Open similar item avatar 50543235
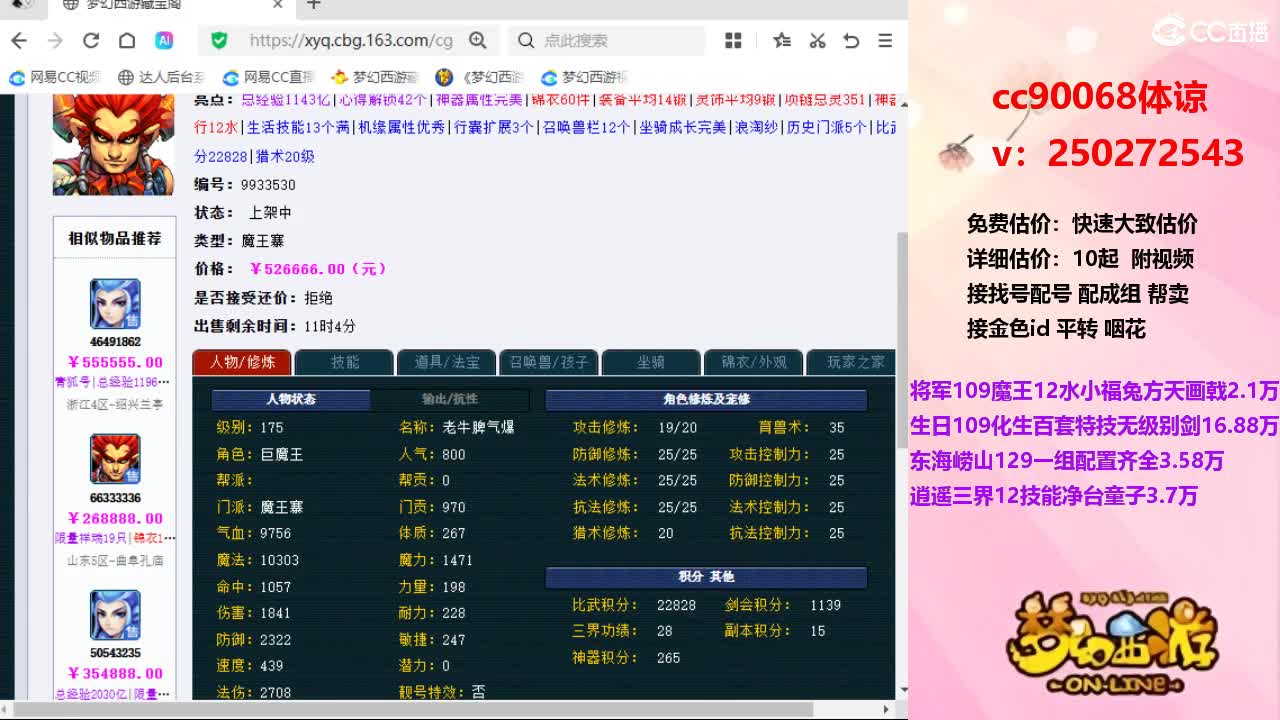The height and width of the screenshot is (720, 1280). pyautogui.click(x=115, y=615)
